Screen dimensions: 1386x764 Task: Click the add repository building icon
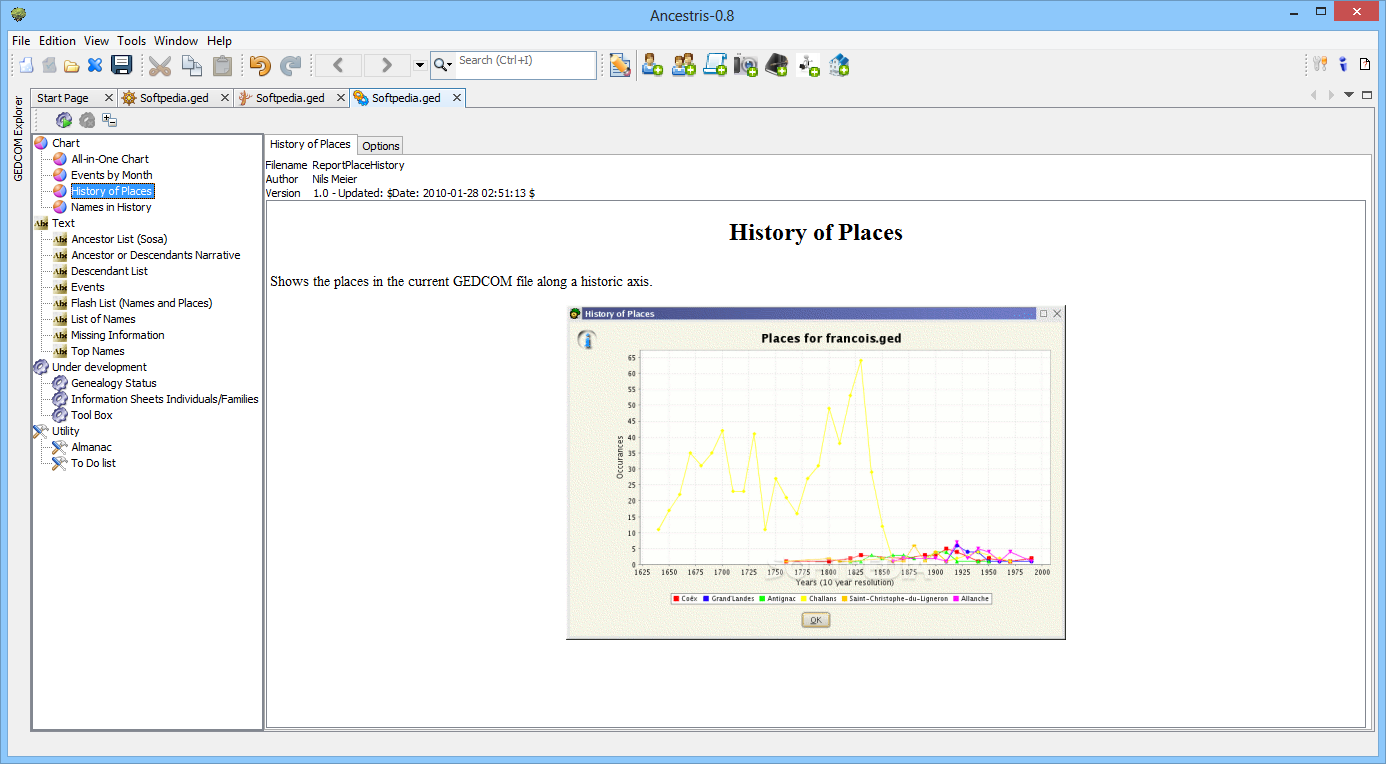coord(839,66)
